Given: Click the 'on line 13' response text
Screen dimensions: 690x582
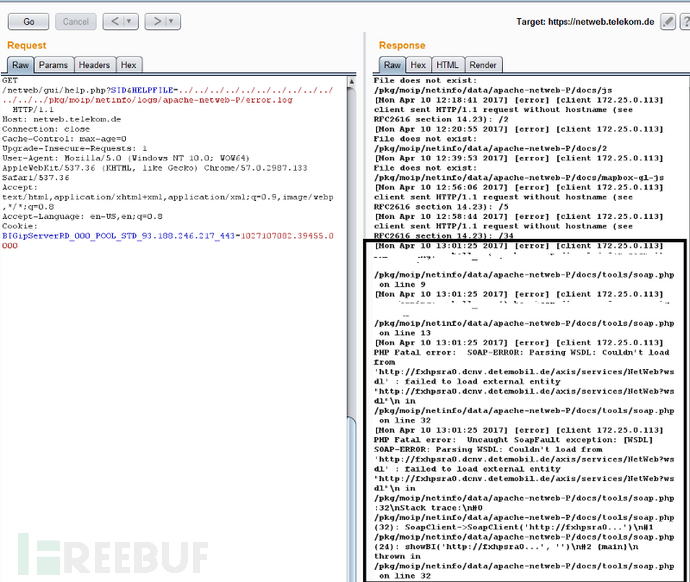Looking at the screenshot, I should pyautogui.click(x=405, y=333).
